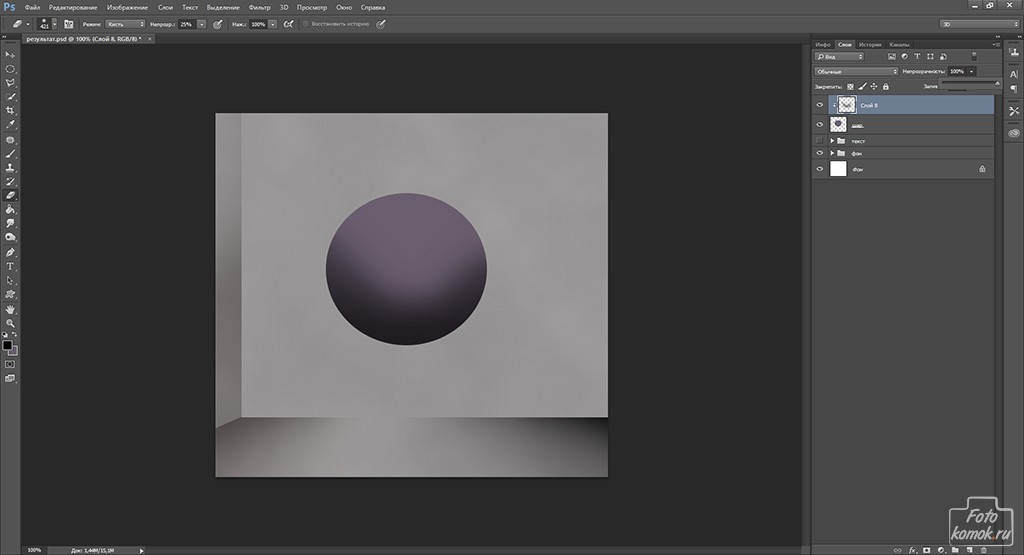
Task: Enable airbrush mode in options bar
Action: (x=288, y=24)
